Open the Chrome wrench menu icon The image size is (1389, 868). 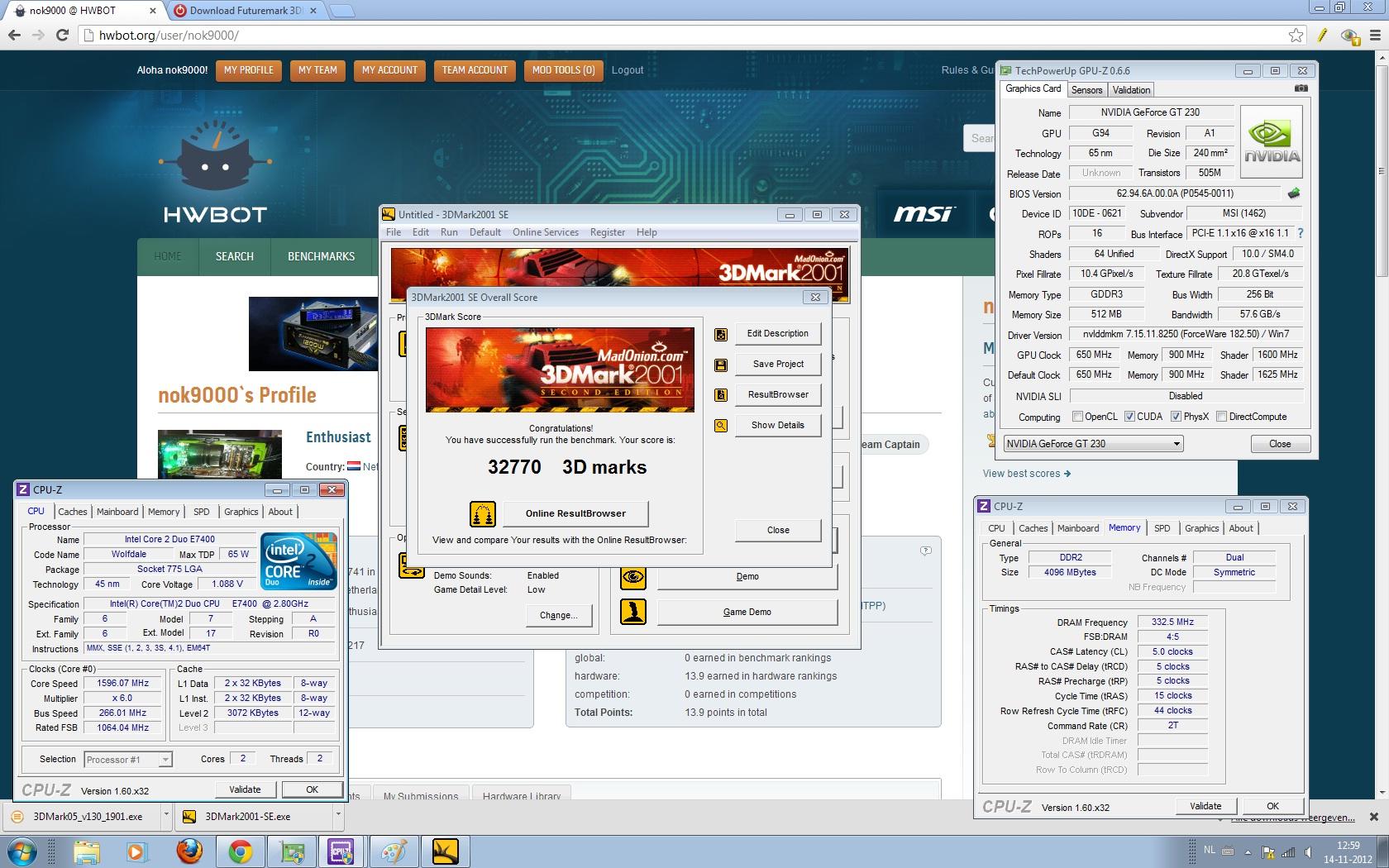1375,35
